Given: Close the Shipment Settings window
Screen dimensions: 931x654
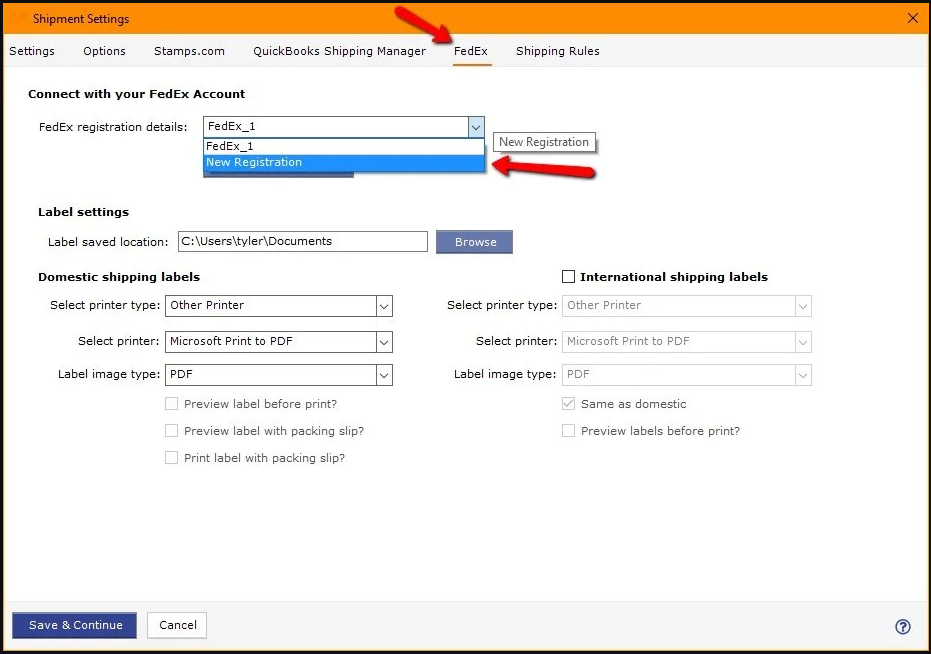Looking at the screenshot, I should coord(911,18).
